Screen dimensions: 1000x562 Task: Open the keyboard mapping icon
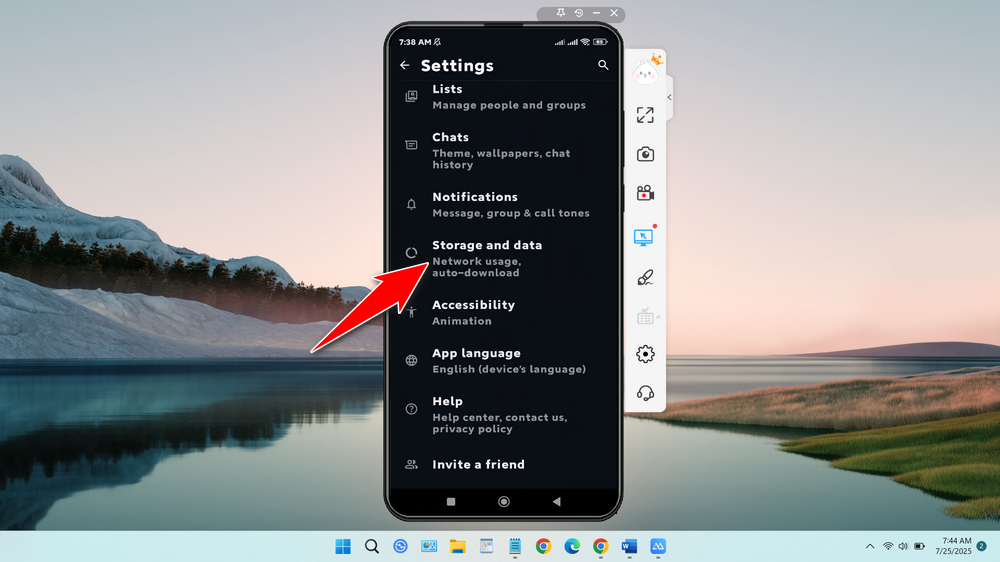(645, 316)
